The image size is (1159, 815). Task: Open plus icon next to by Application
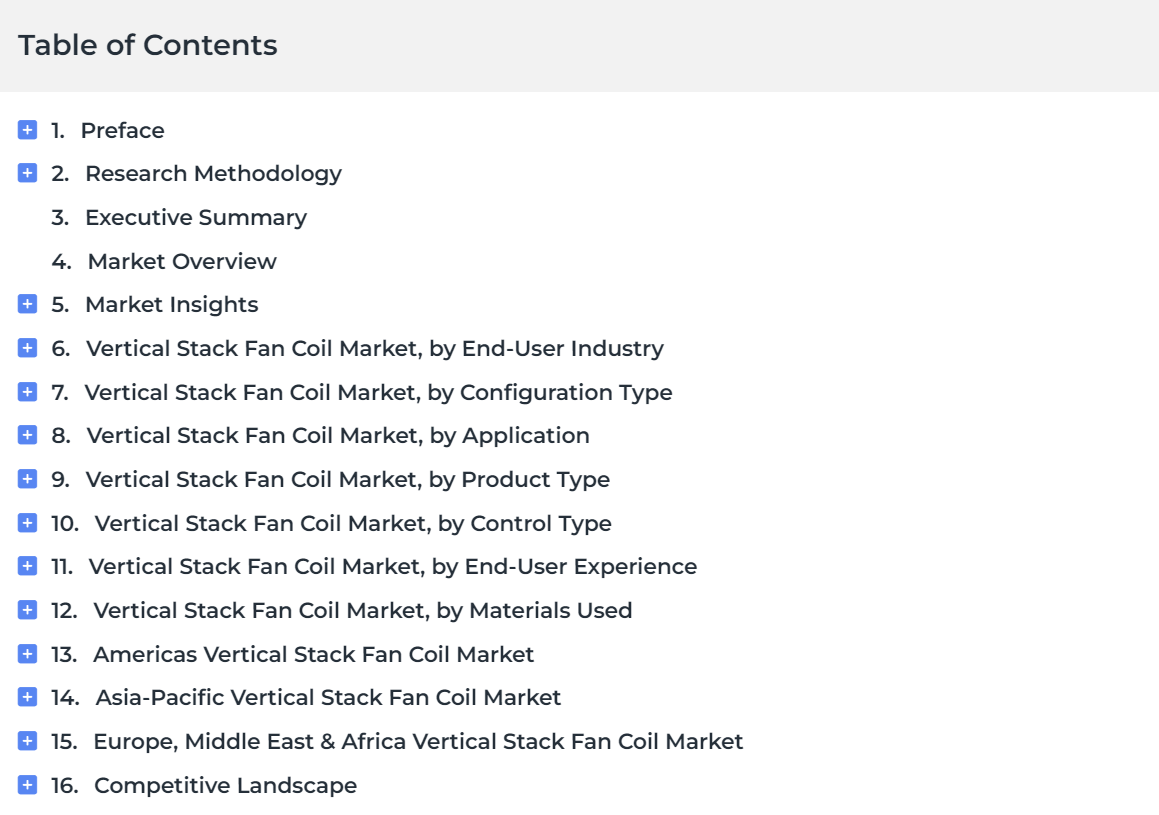coord(27,435)
